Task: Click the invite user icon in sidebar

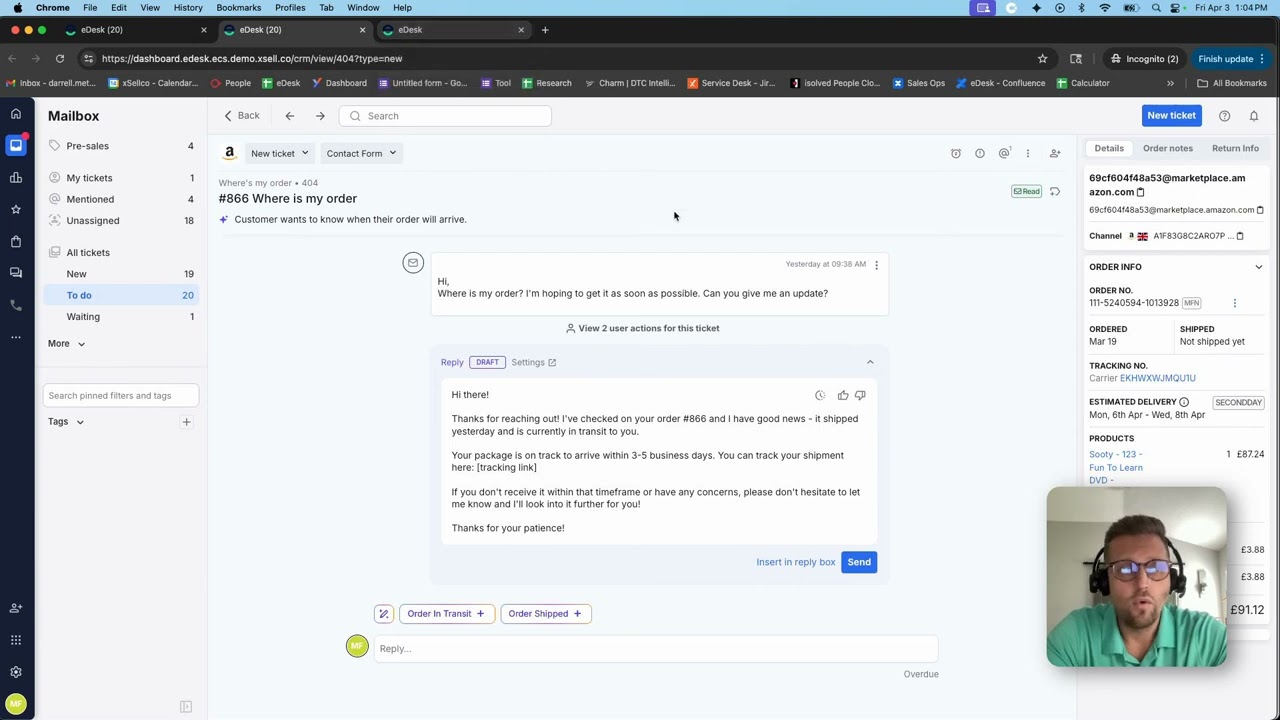Action: pos(15,608)
